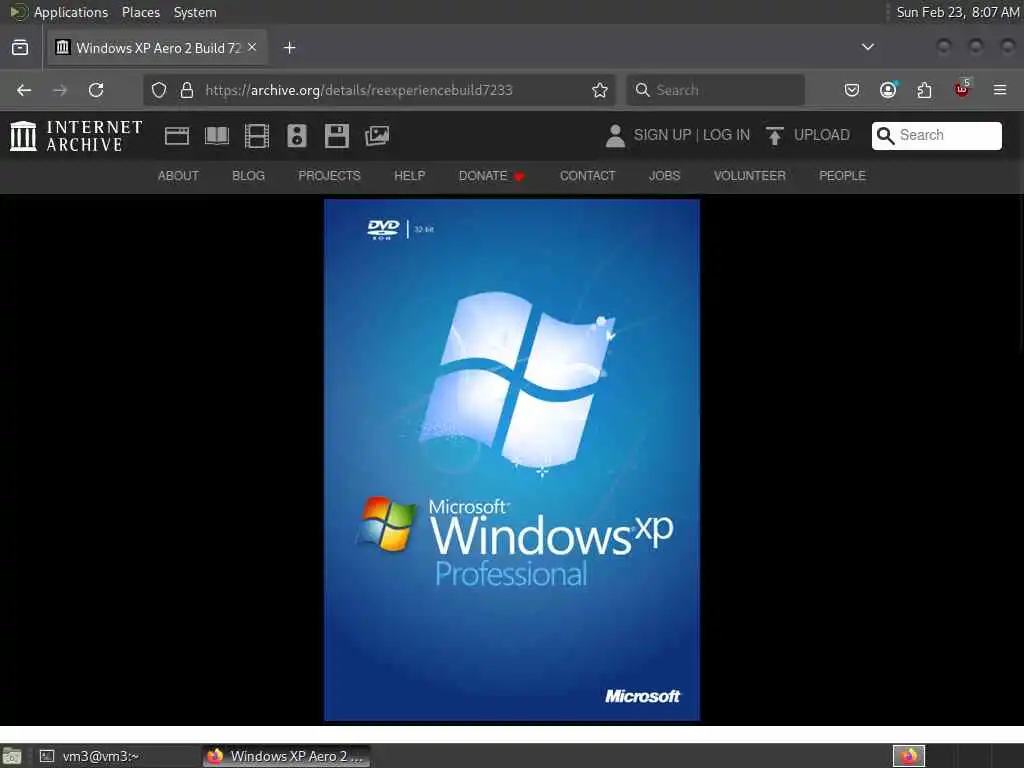Click the UPLOAD link
This screenshot has height=768, width=1024.
click(x=822, y=135)
